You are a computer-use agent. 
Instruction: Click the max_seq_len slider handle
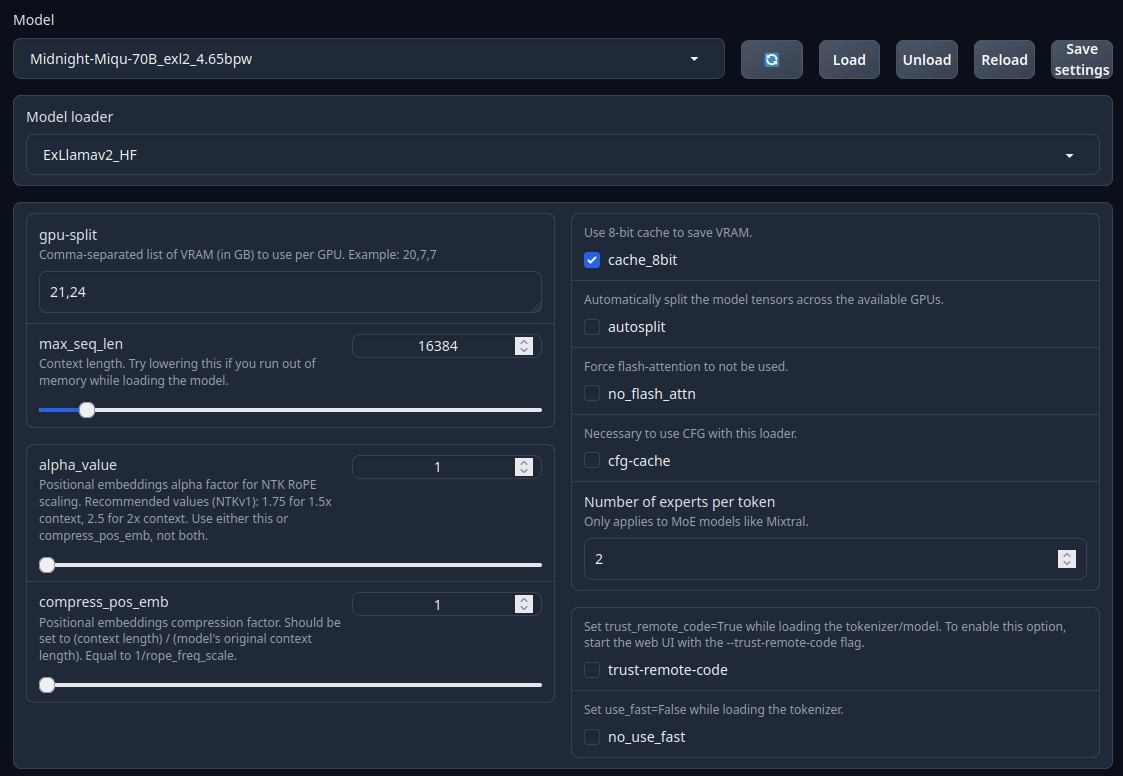87,410
